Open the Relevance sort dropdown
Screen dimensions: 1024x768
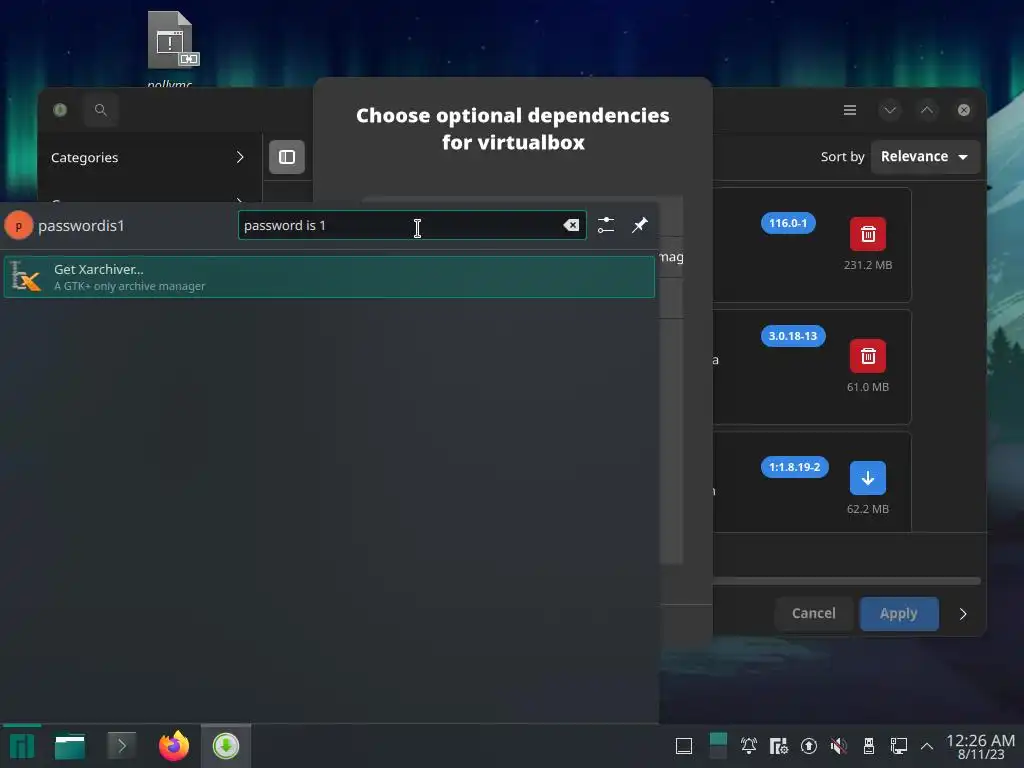point(925,157)
